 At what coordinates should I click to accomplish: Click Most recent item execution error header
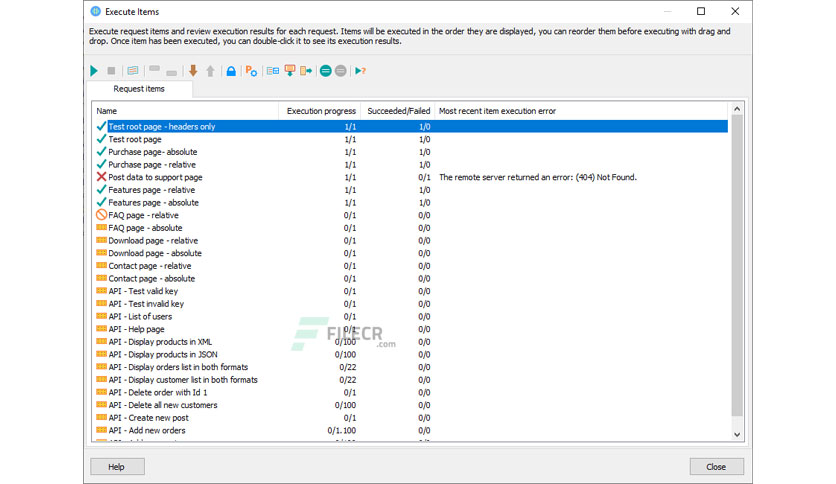(582, 111)
